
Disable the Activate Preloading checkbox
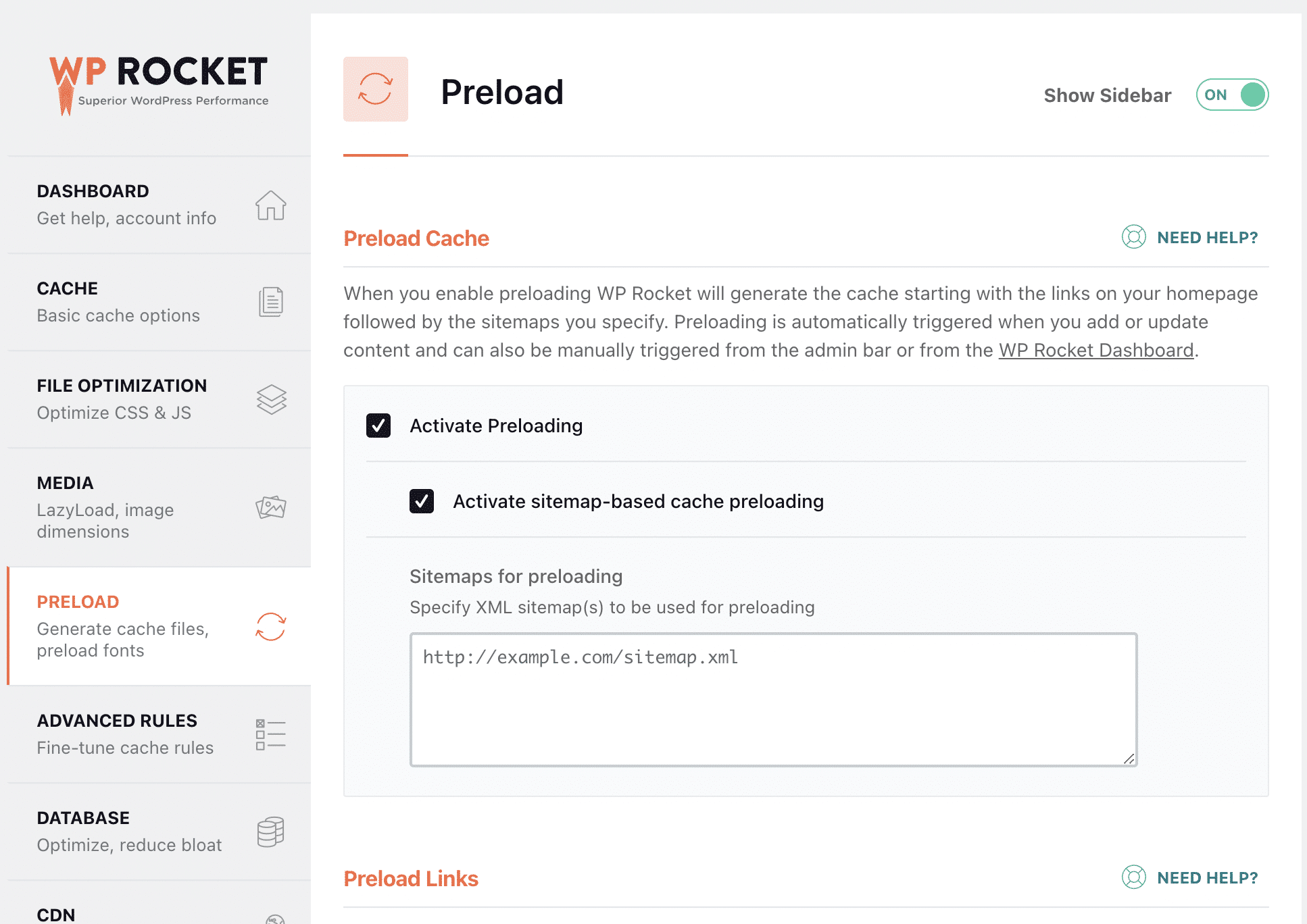tap(378, 425)
